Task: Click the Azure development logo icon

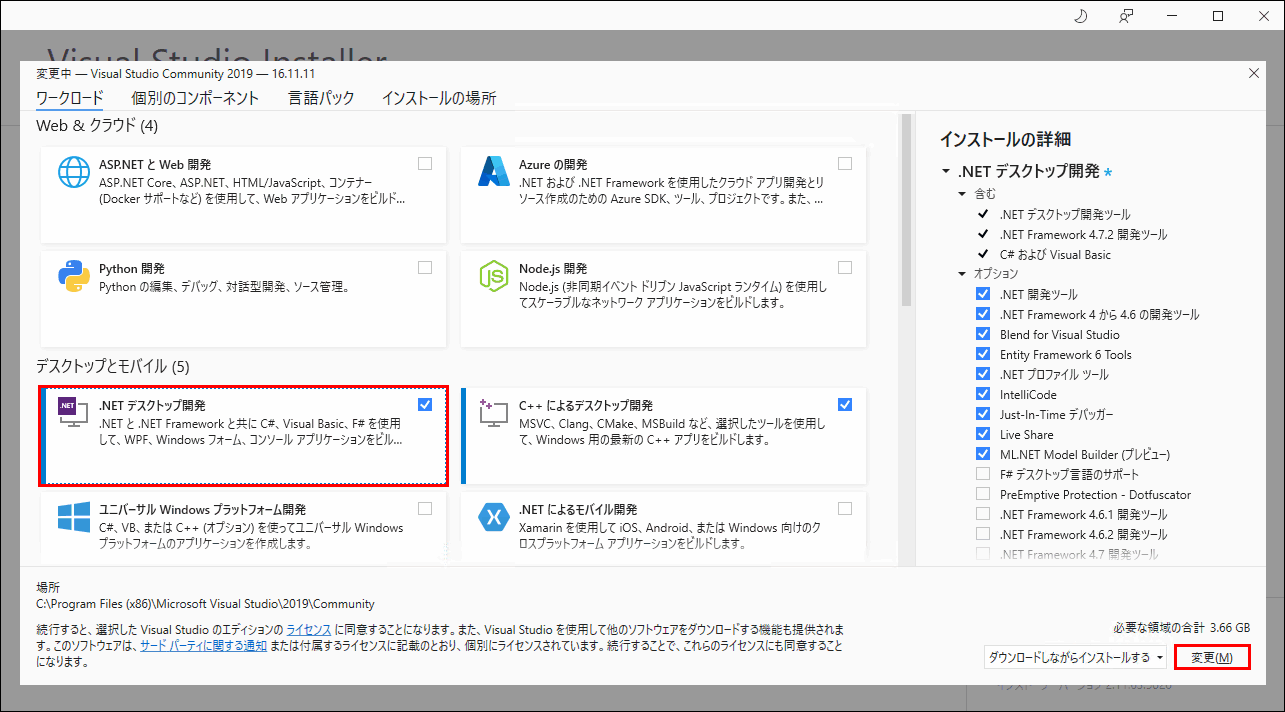Action: coord(494,172)
